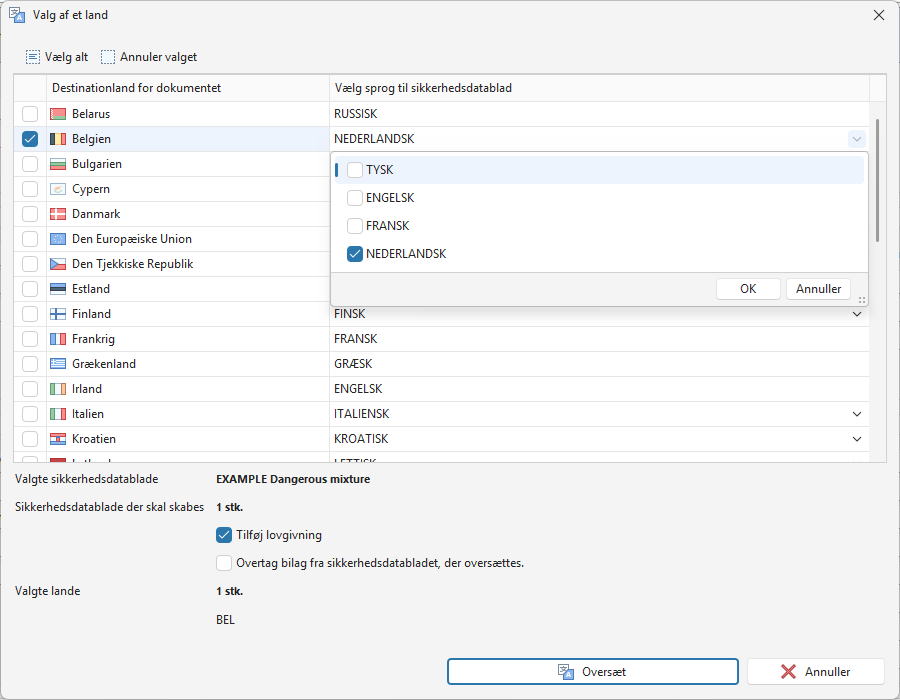Click the Bulgarien flag icon
This screenshot has width=900, height=700.
[58, 164]
